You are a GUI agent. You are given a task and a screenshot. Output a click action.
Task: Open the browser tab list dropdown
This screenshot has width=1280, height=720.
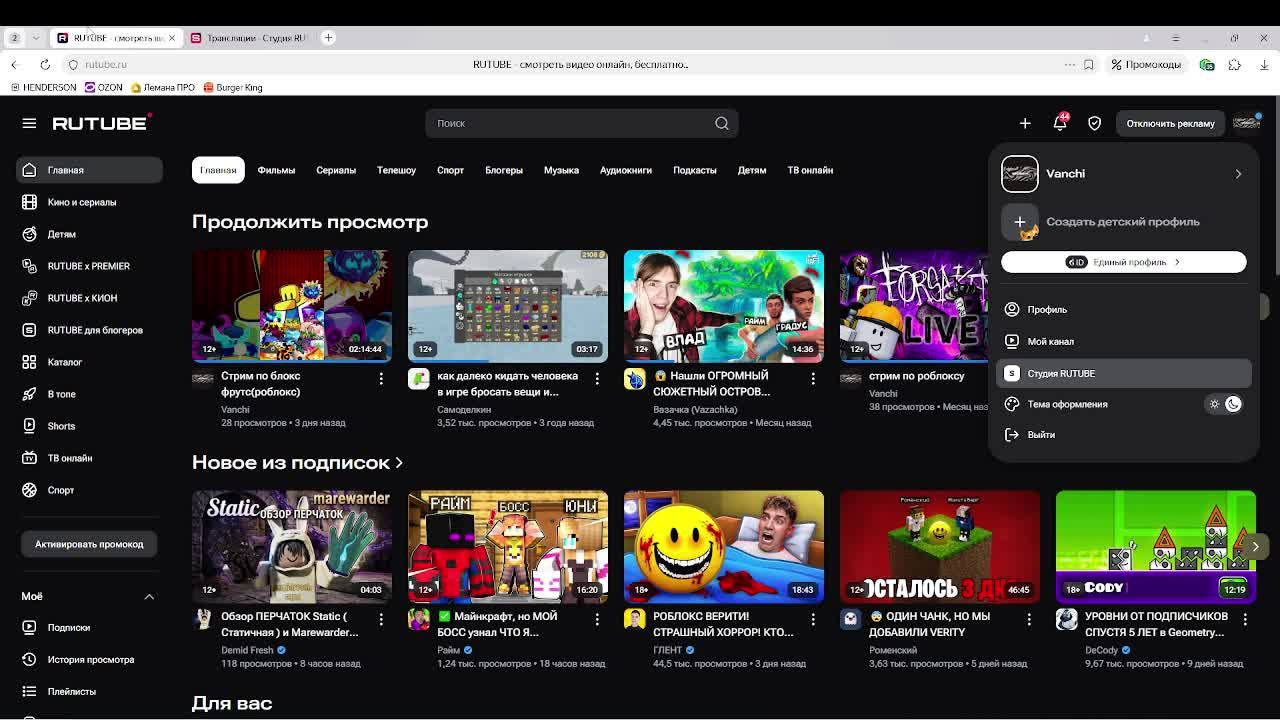36,38
